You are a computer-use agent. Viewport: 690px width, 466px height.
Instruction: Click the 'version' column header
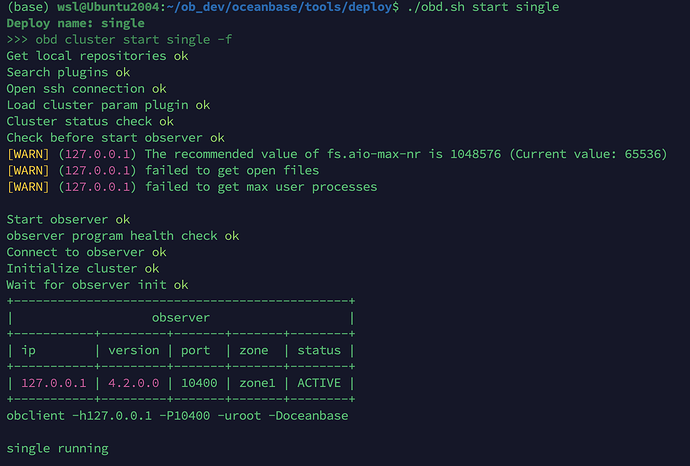click(x=134, y=350)
